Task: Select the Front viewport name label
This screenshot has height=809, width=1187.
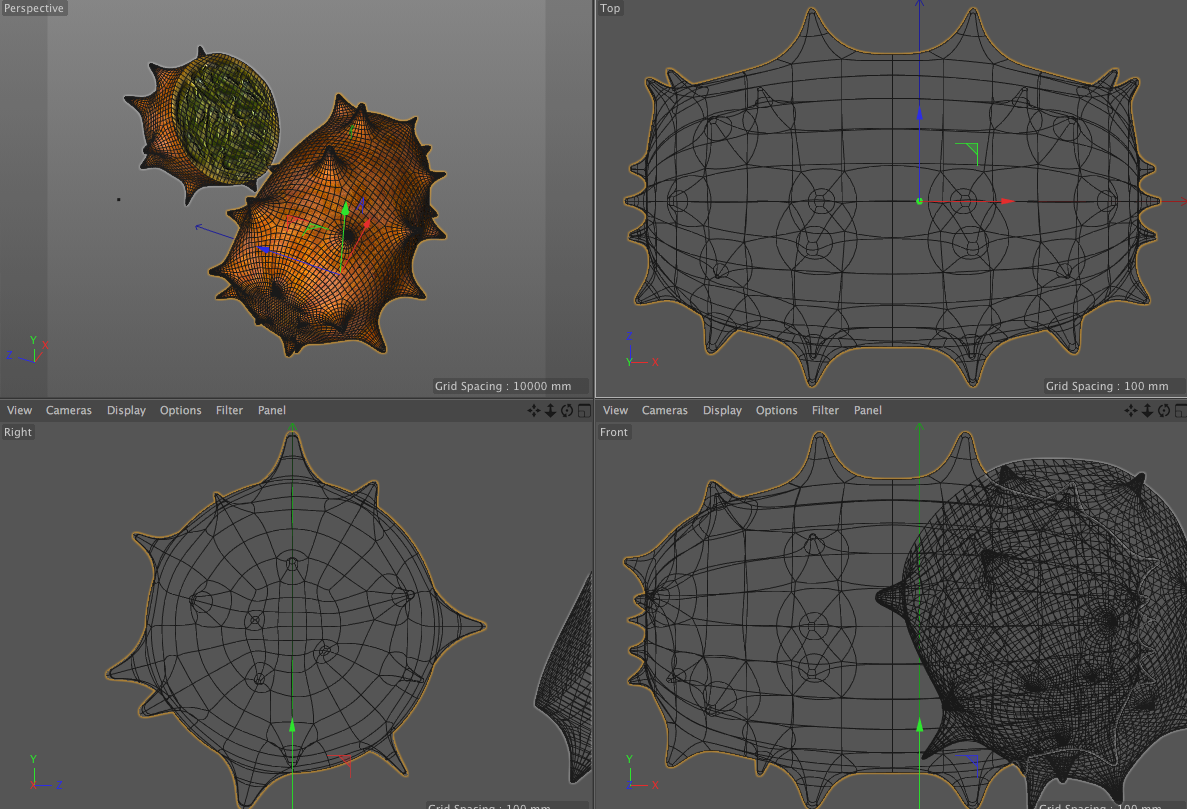Action: tap(614, 432)
